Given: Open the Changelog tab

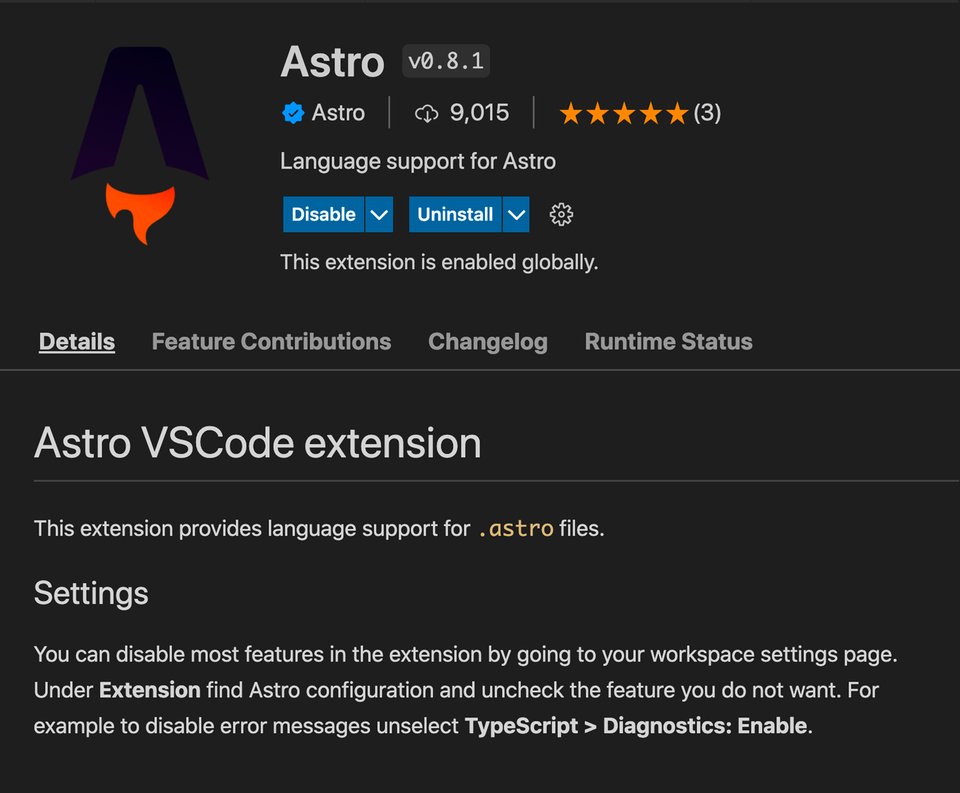Looking at the screenshot, I should (x=488, y=342).
